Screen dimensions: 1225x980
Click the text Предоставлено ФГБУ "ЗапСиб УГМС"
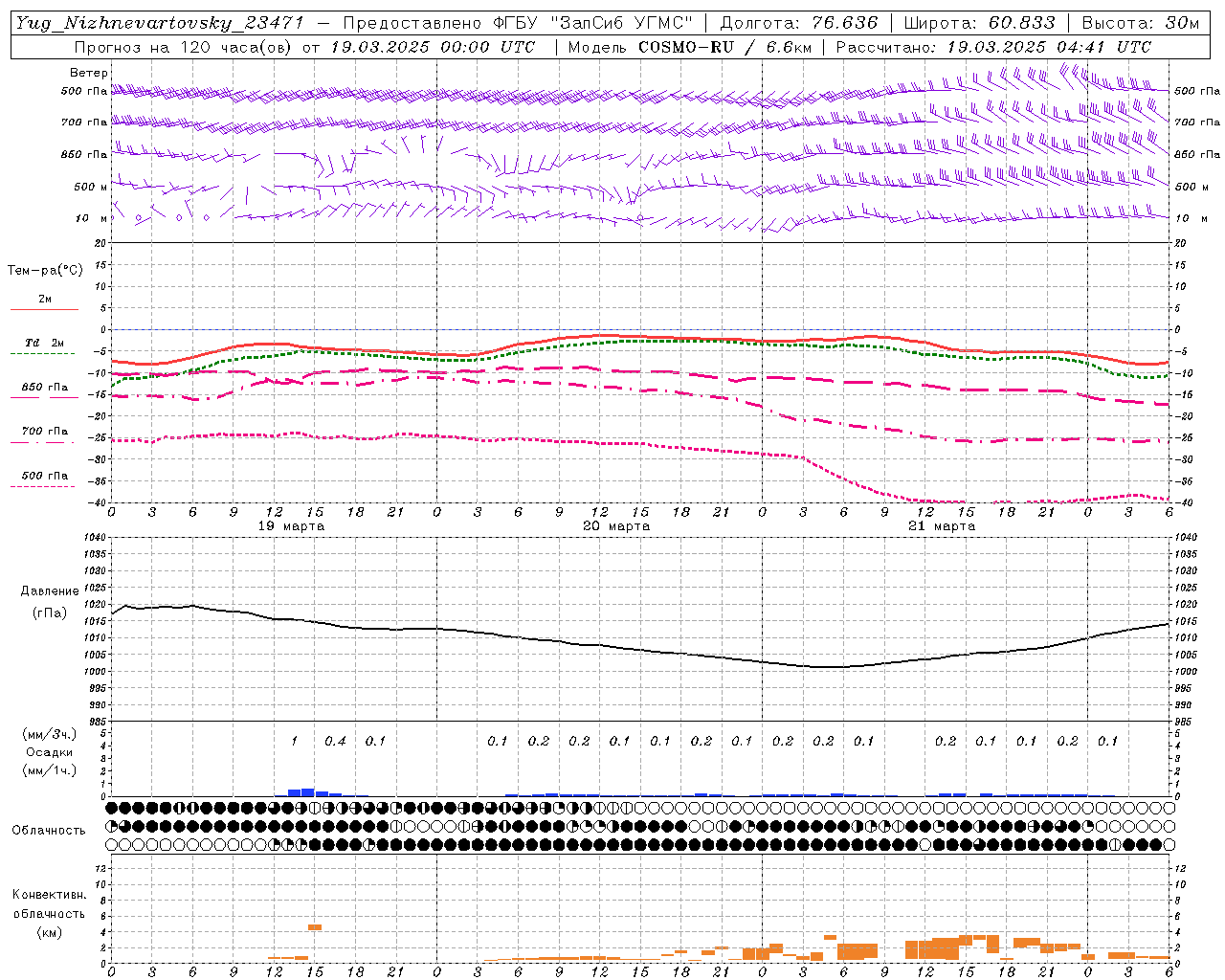pyautogui.click(x=518, y=23)
